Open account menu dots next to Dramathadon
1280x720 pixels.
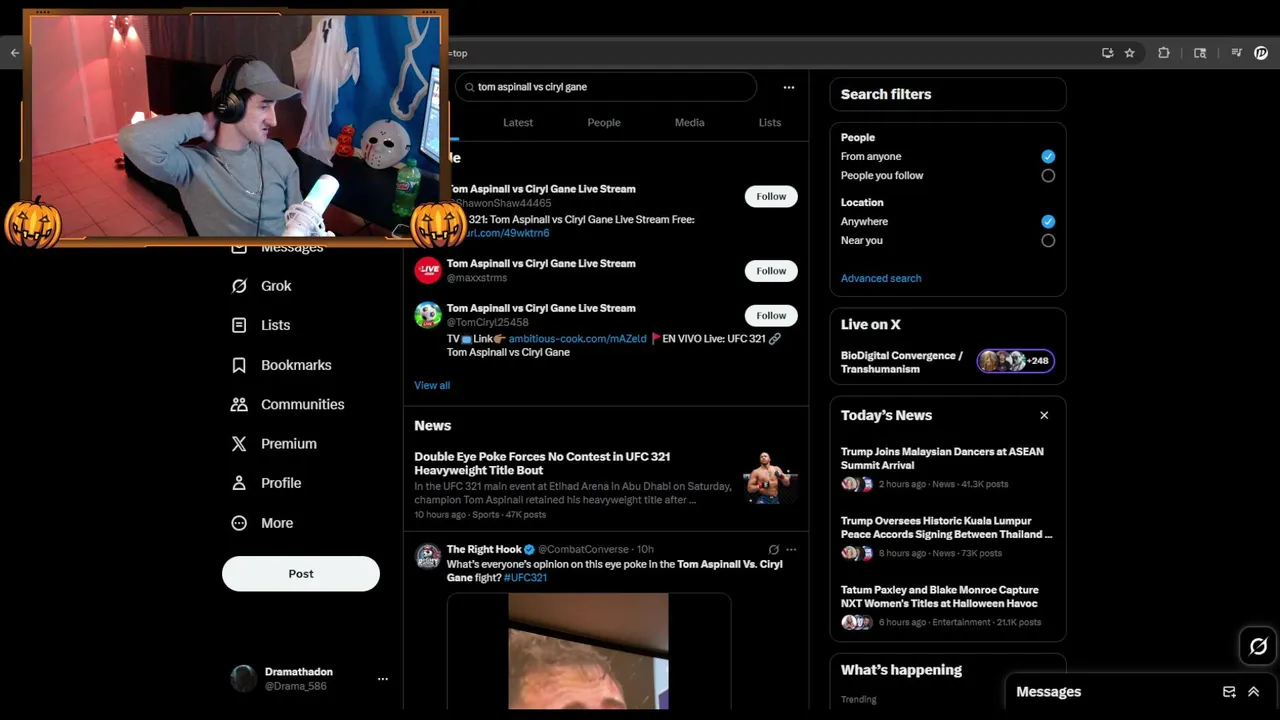click(x=382, y=679)
